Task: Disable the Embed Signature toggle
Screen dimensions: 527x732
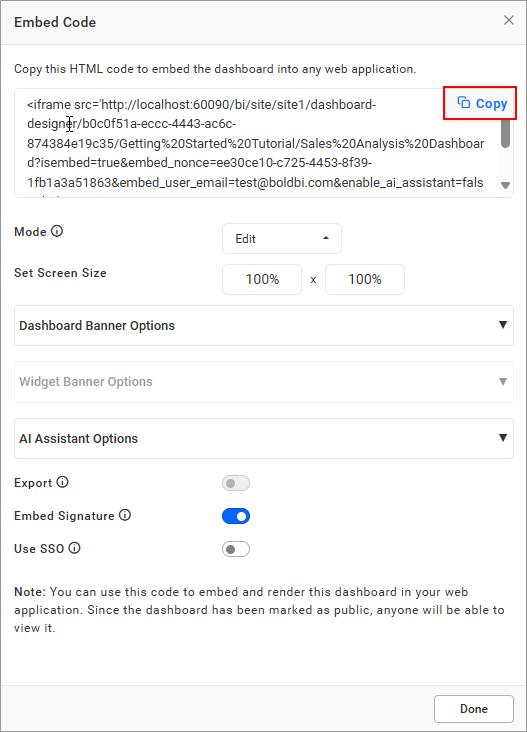Action: (236, 516)
